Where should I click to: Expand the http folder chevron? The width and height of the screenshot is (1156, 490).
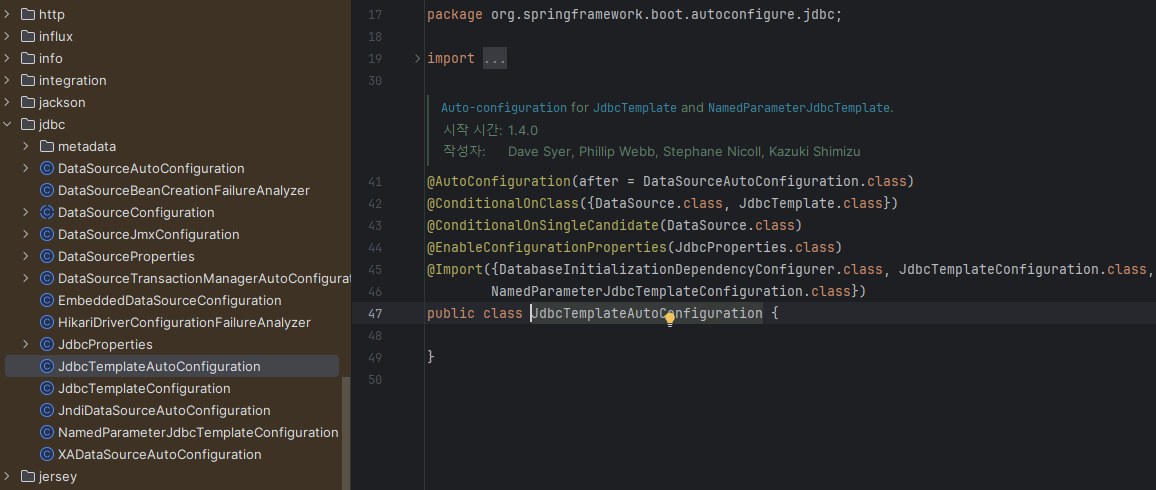point(7,14)
